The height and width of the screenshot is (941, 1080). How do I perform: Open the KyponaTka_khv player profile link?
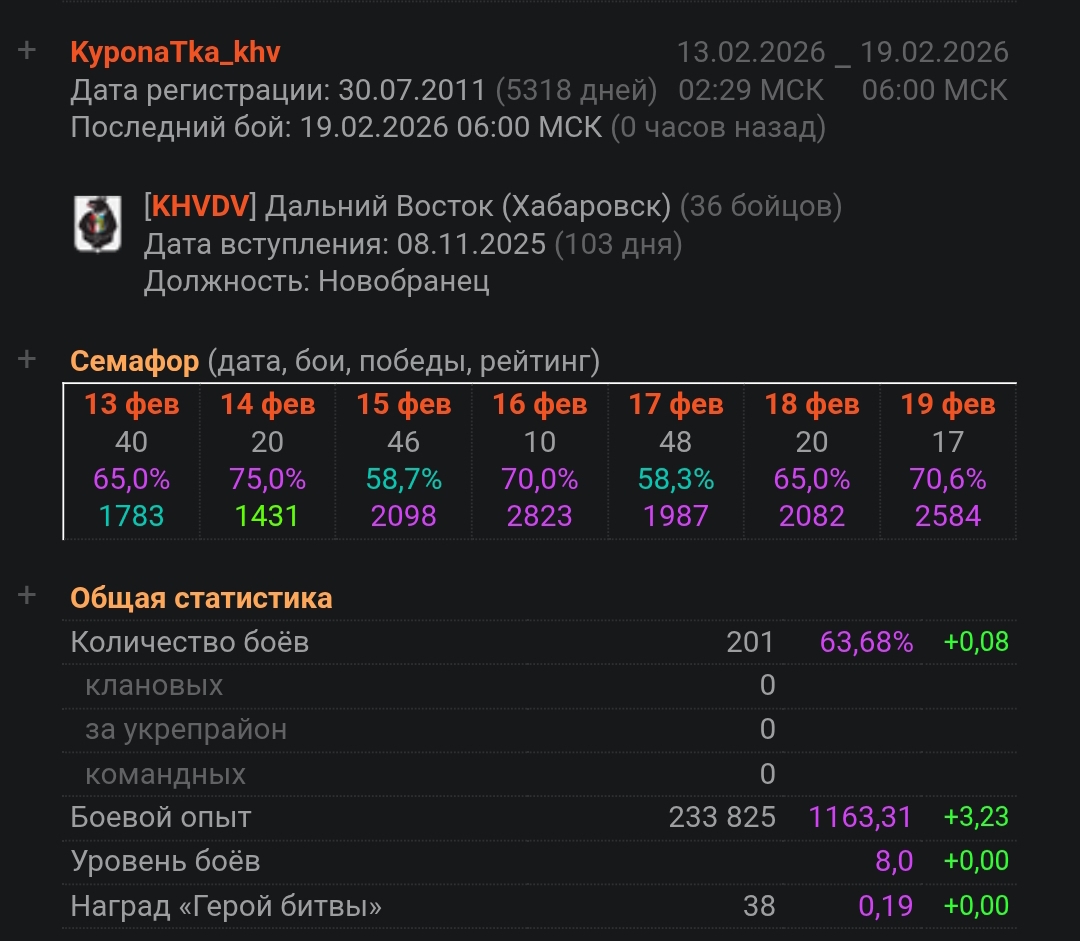pos(176,52)
